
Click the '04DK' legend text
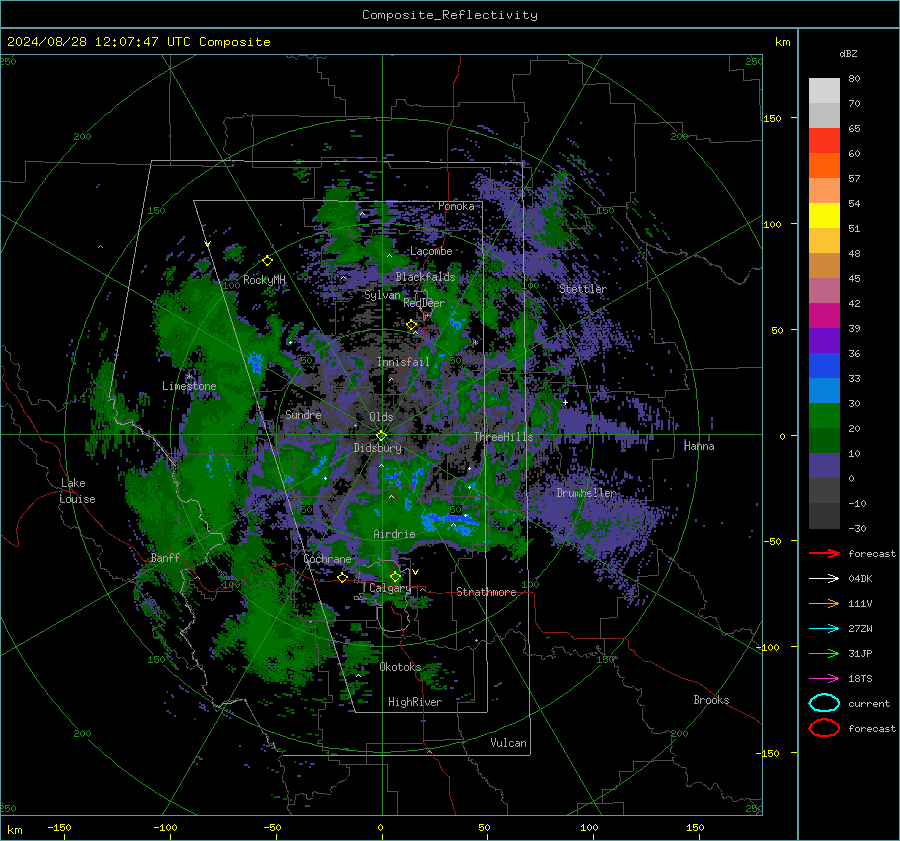tap(860, 579)
